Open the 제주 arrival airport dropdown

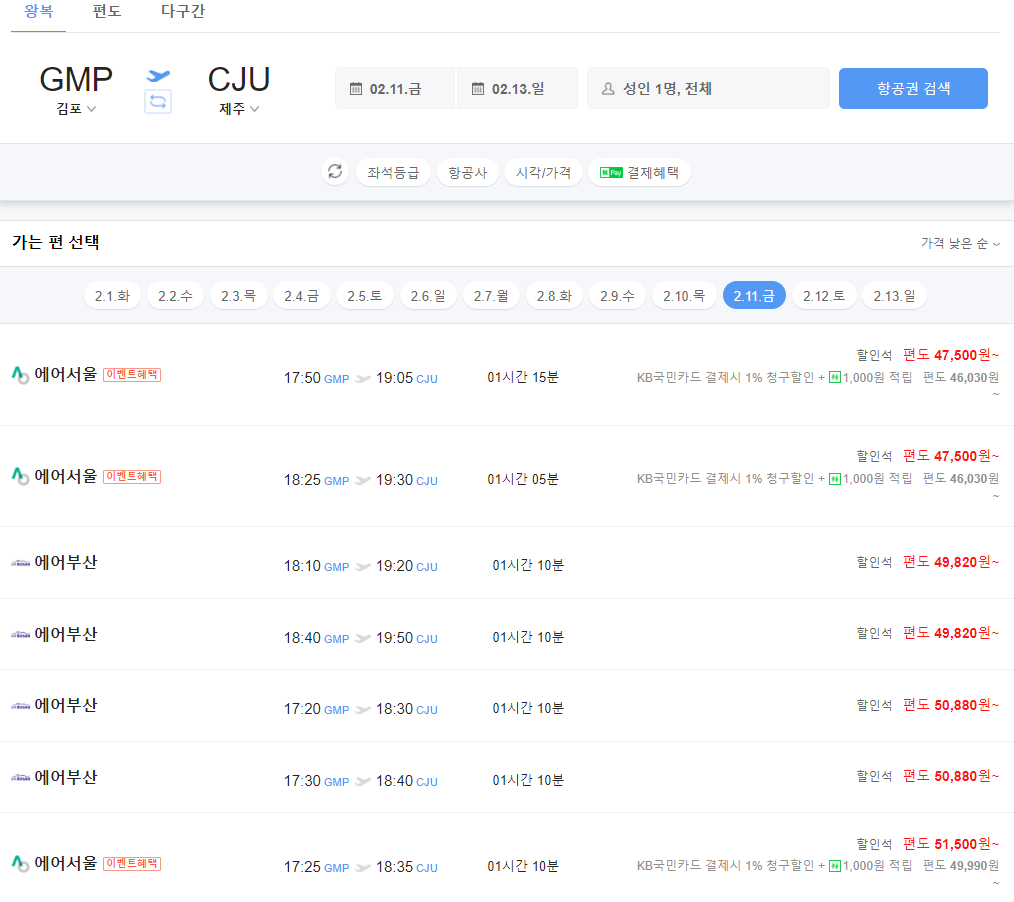tap(239, 109)
